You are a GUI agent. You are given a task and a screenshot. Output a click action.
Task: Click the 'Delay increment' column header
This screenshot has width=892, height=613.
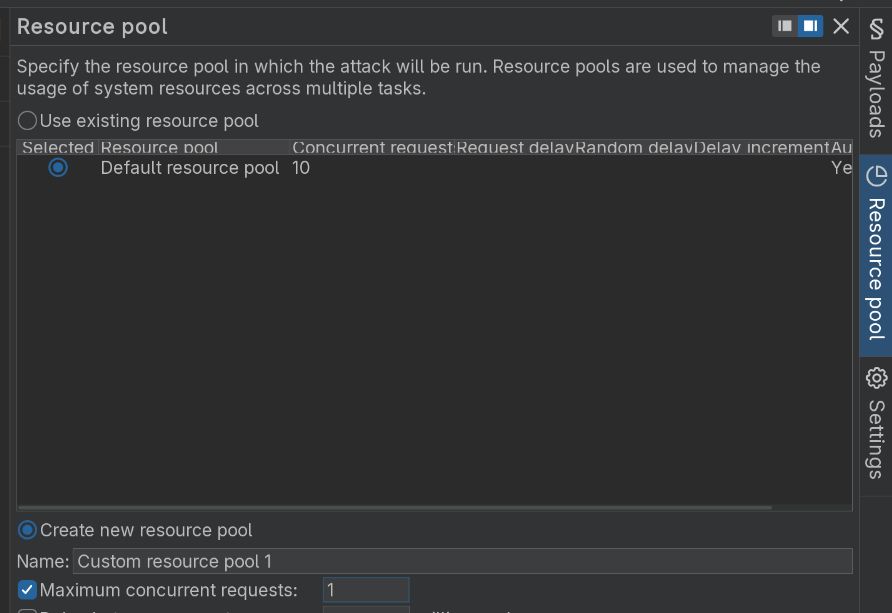761,148
